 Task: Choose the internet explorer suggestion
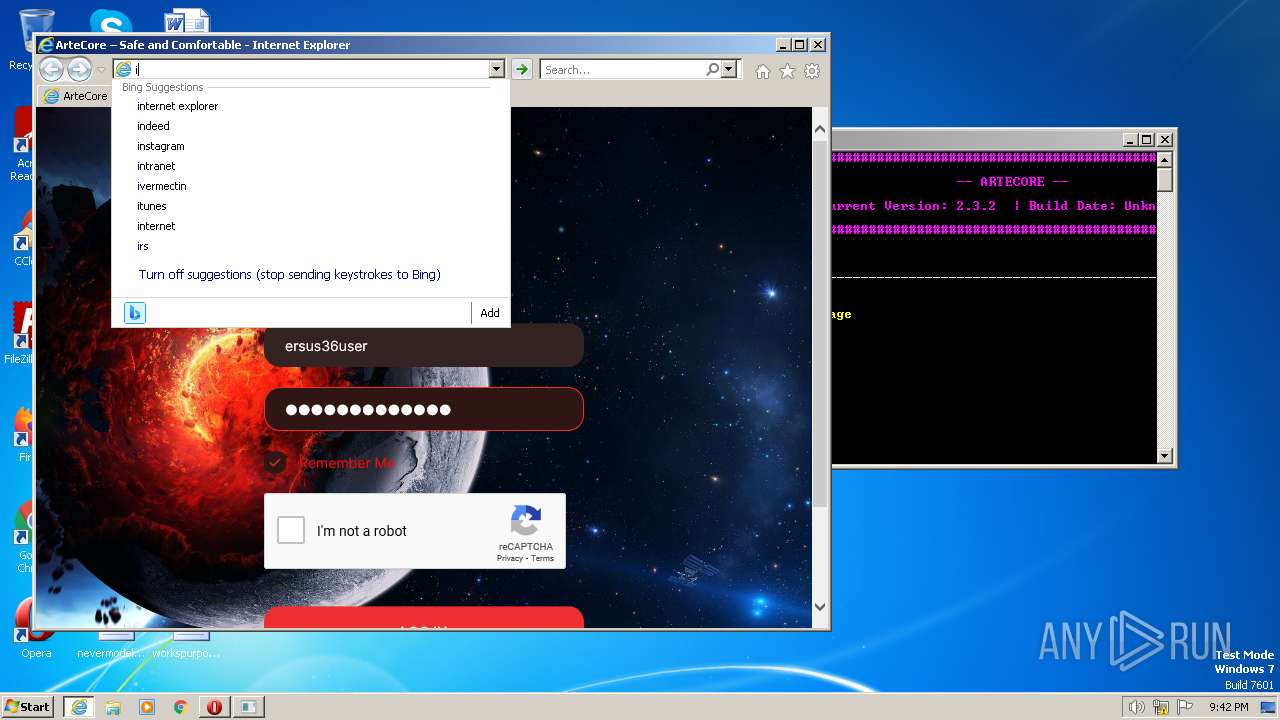click(311, 106)
